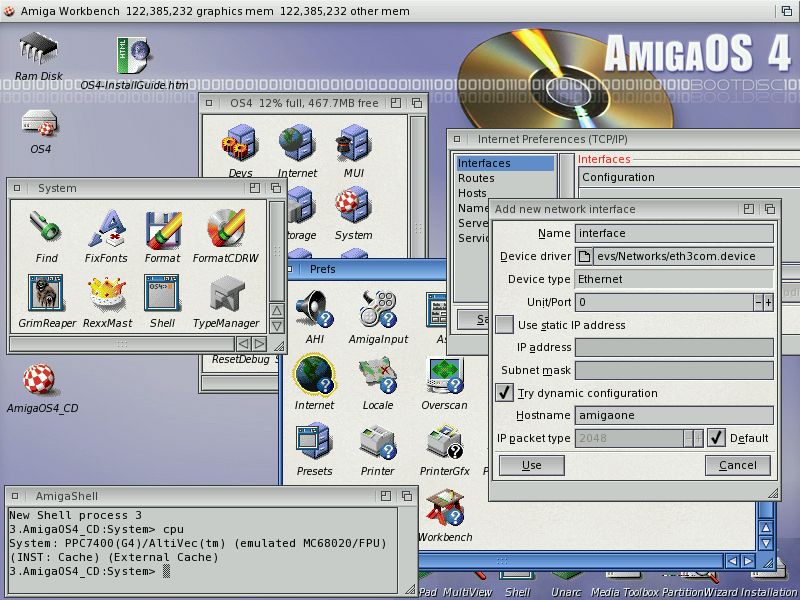Select Interfaces in Internet Preferences list
The width and height of the screenshot is (800, 600).
click(x=504, y=163)
